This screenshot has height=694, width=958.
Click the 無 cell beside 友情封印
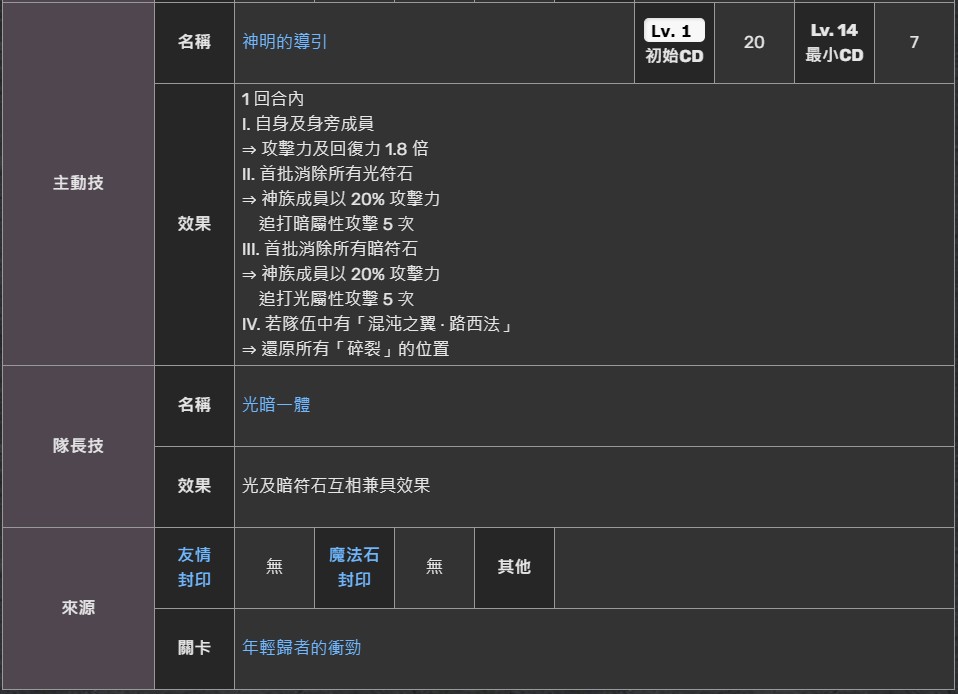(274, 567)
